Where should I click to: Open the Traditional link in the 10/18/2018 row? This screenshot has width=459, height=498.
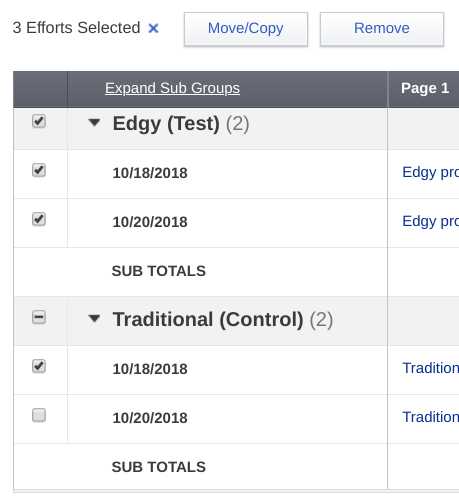tap(430, 368)
